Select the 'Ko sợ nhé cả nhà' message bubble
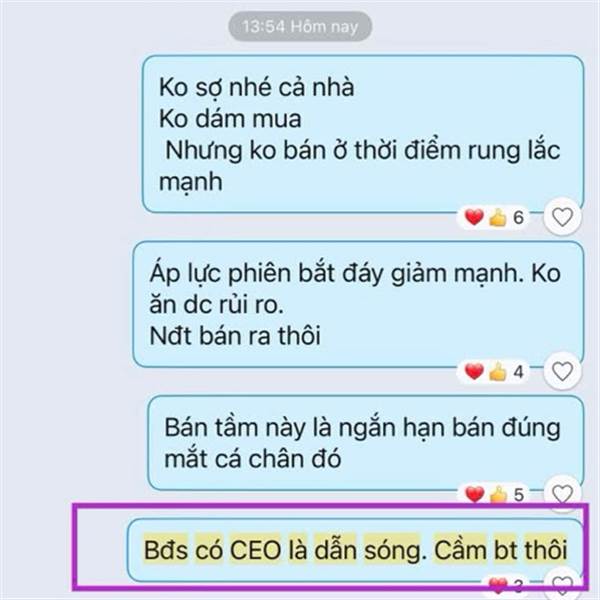Screen dimensions: 600x600 (363, 134)
